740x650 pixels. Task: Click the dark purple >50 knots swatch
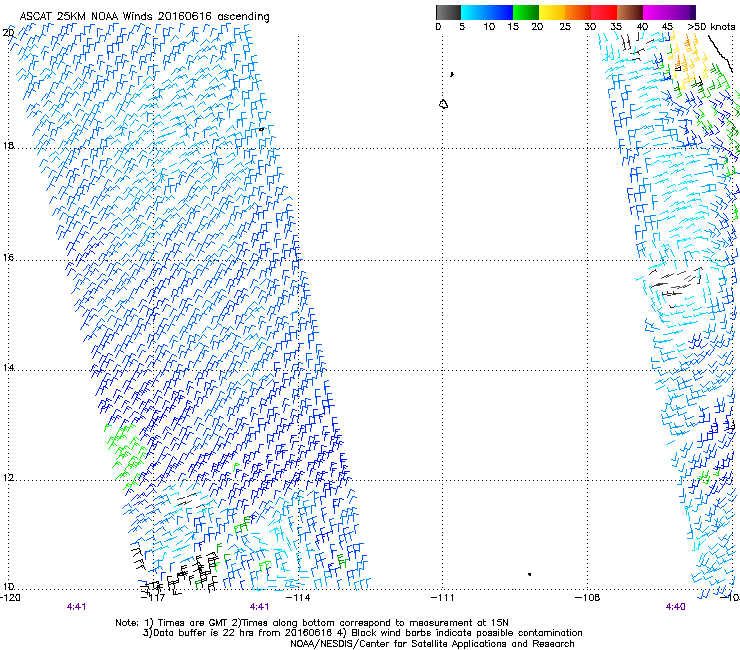pos(693,12)
